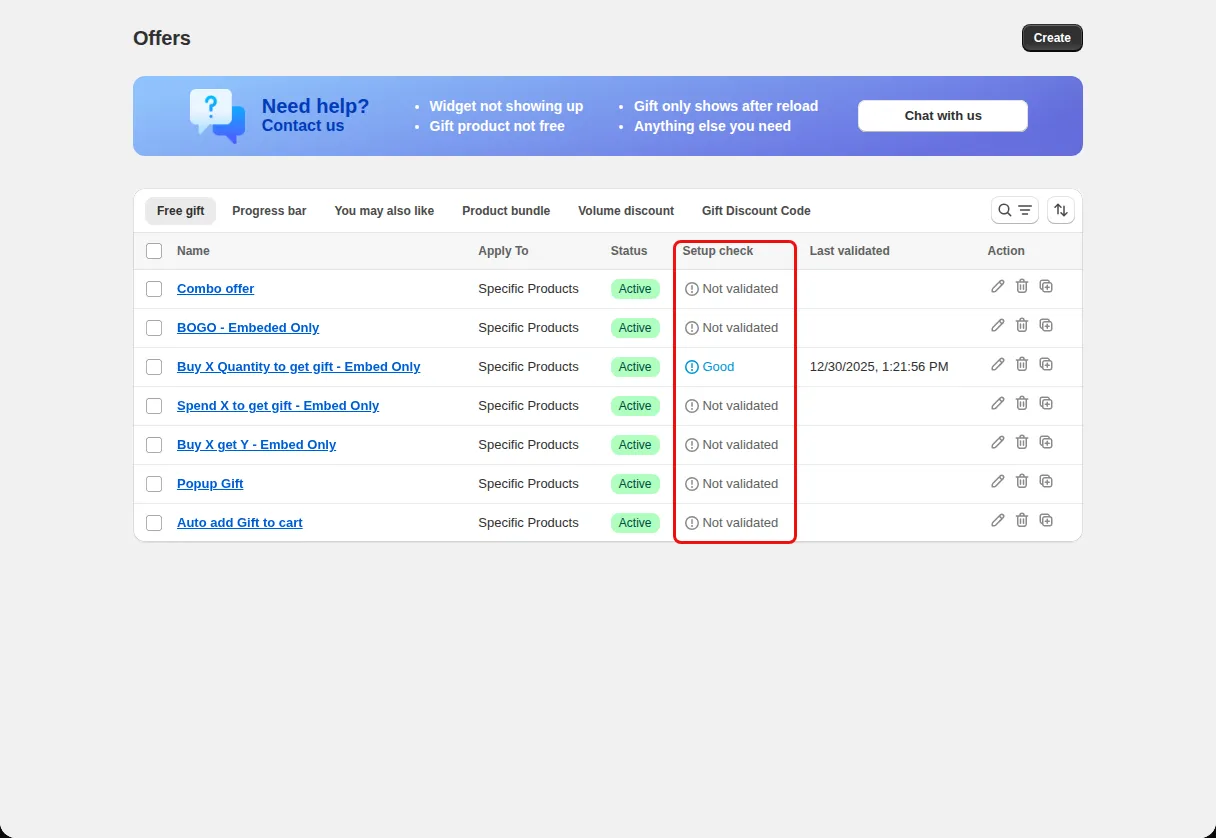Open search and filter for offers
1216x838 pixels.
(1014, 210)
